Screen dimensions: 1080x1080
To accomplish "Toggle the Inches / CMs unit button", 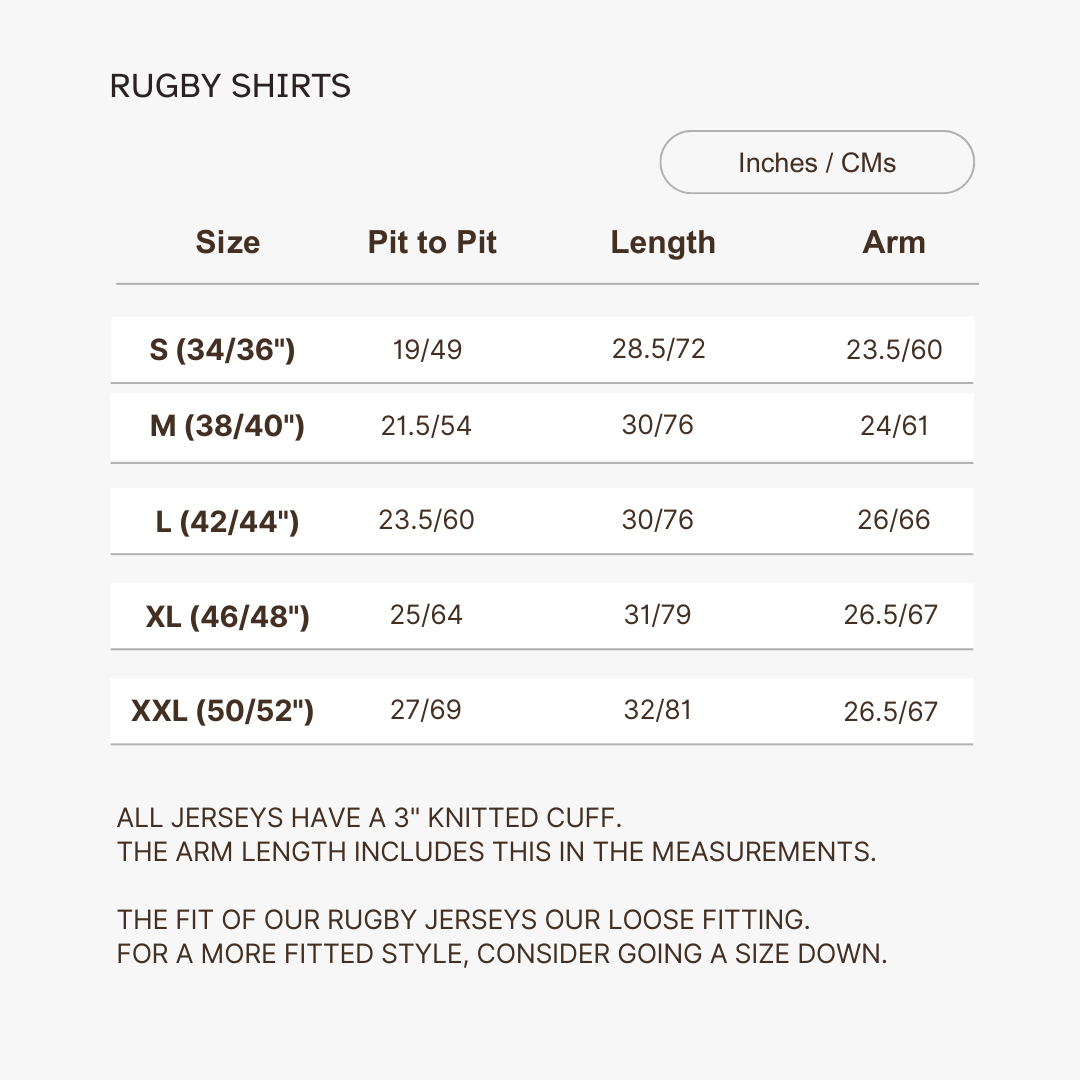I will point(816,162).
